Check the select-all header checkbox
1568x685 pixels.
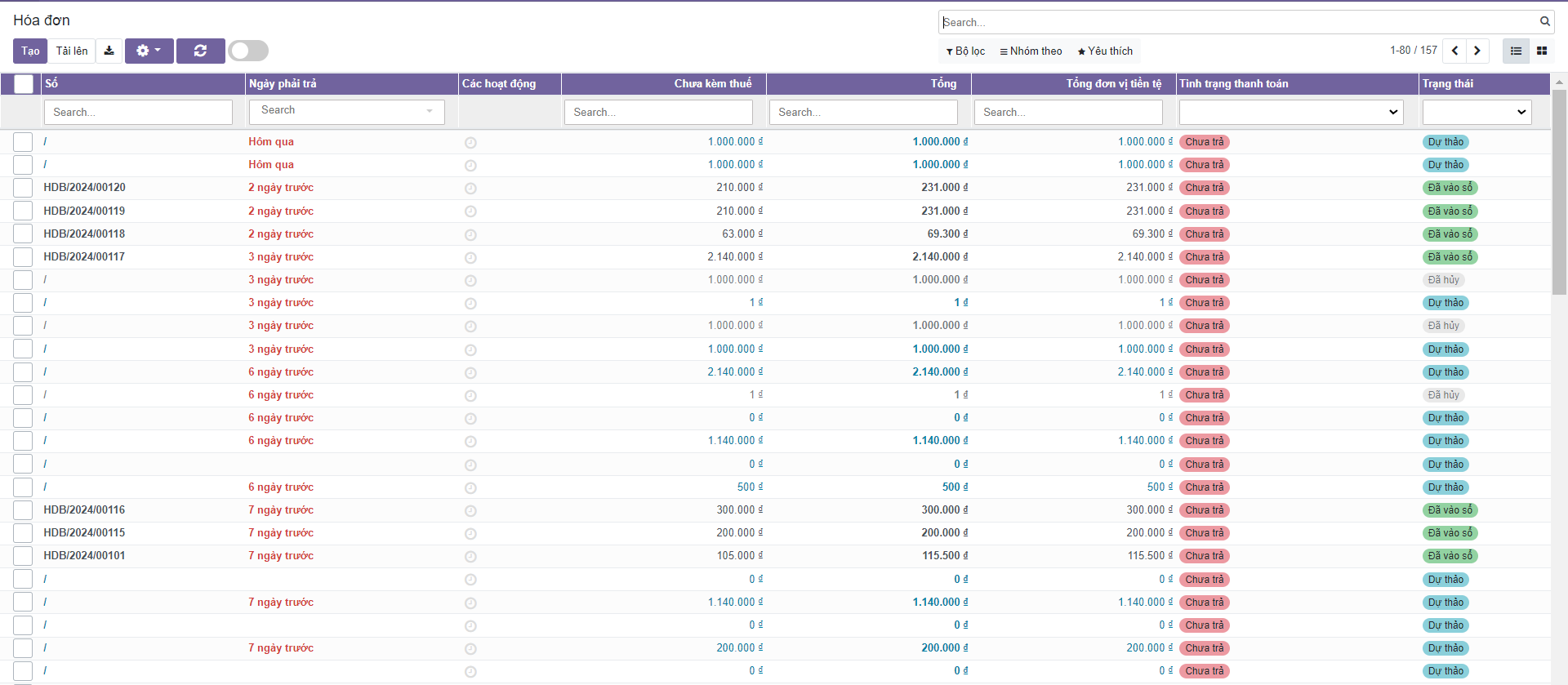point(24,84)
